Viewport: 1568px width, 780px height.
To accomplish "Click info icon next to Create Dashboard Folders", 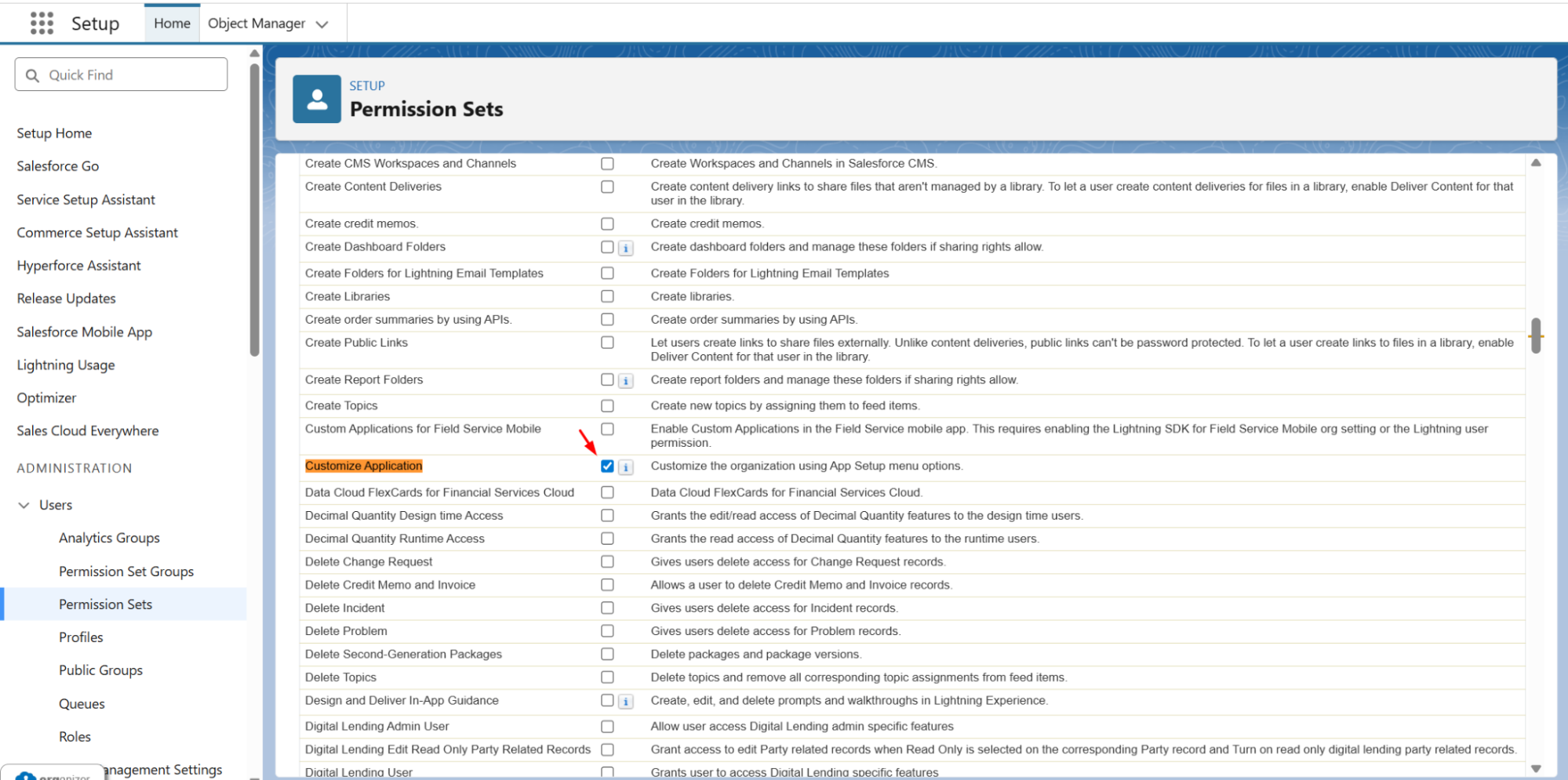I will (626, 249).
